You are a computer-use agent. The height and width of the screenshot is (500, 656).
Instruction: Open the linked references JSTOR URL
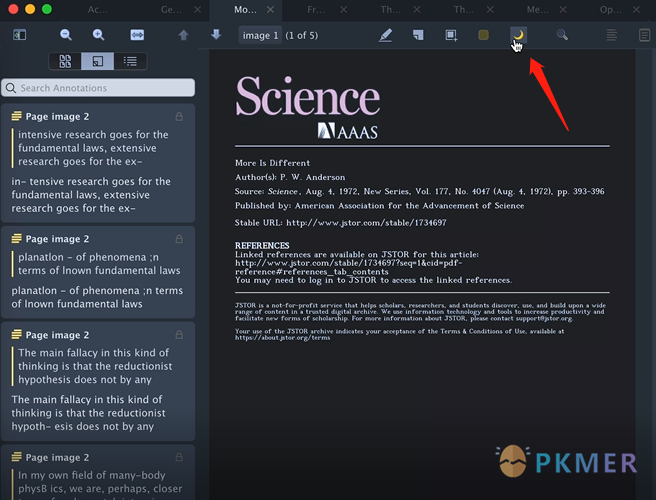pos(348,267)
